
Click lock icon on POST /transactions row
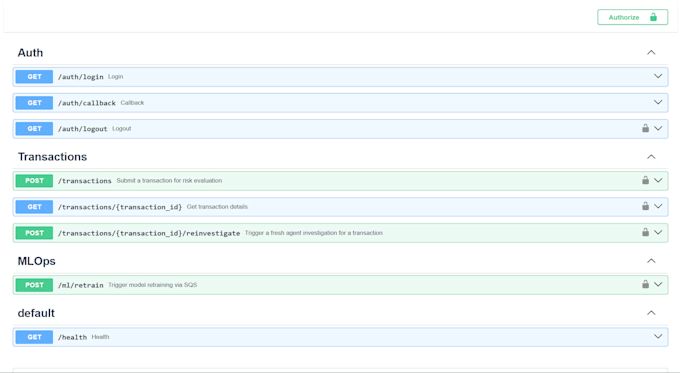[645, 180]
